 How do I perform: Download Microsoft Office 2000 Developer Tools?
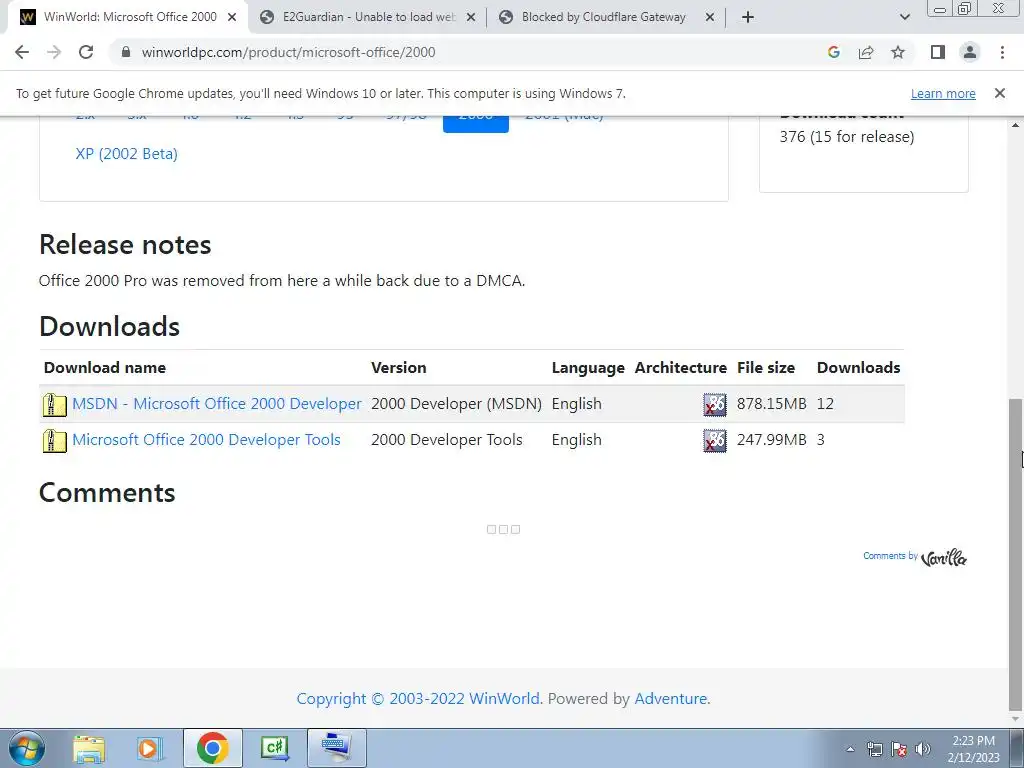206,440
